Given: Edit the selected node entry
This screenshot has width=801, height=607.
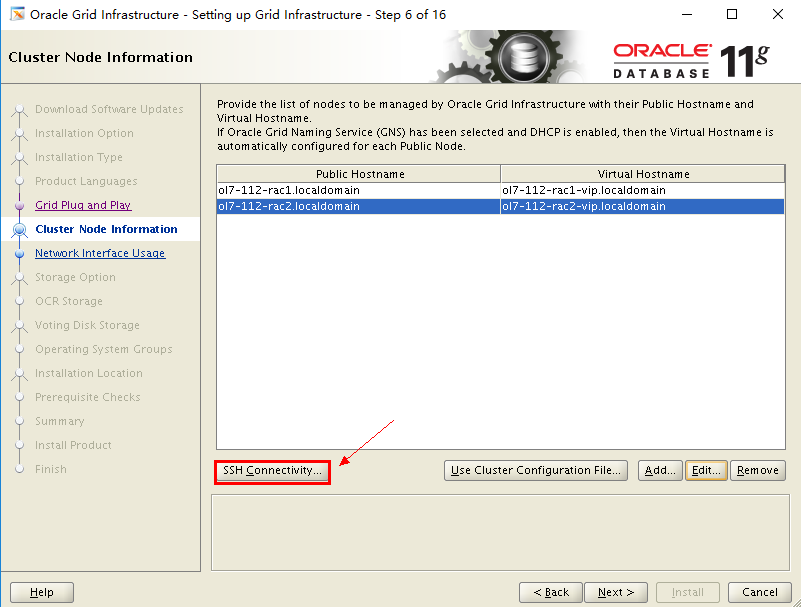Looking at the screenshot, I should (706, 471).
